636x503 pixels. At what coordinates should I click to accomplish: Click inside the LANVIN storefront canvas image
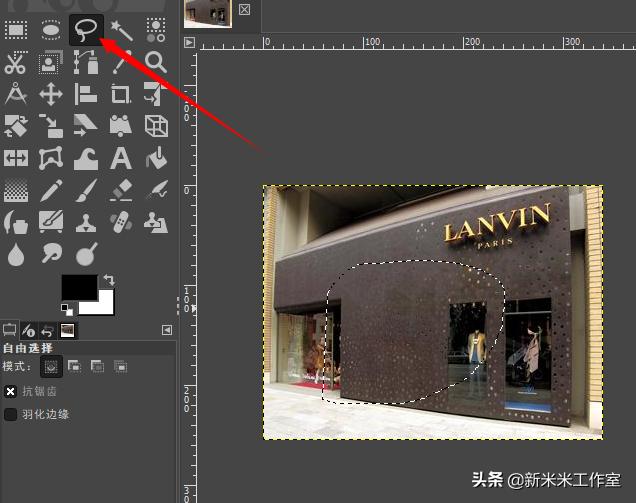tap(433, 312)
